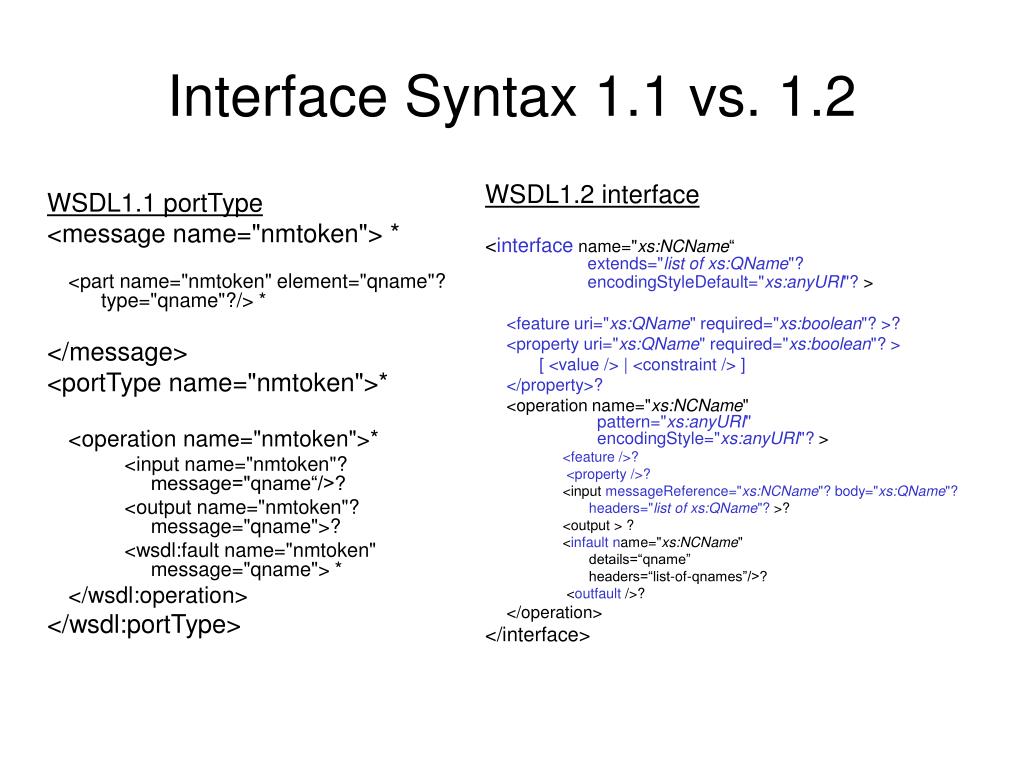Click the line headers="list-of-qnames"/>?

tap(678, 576)
